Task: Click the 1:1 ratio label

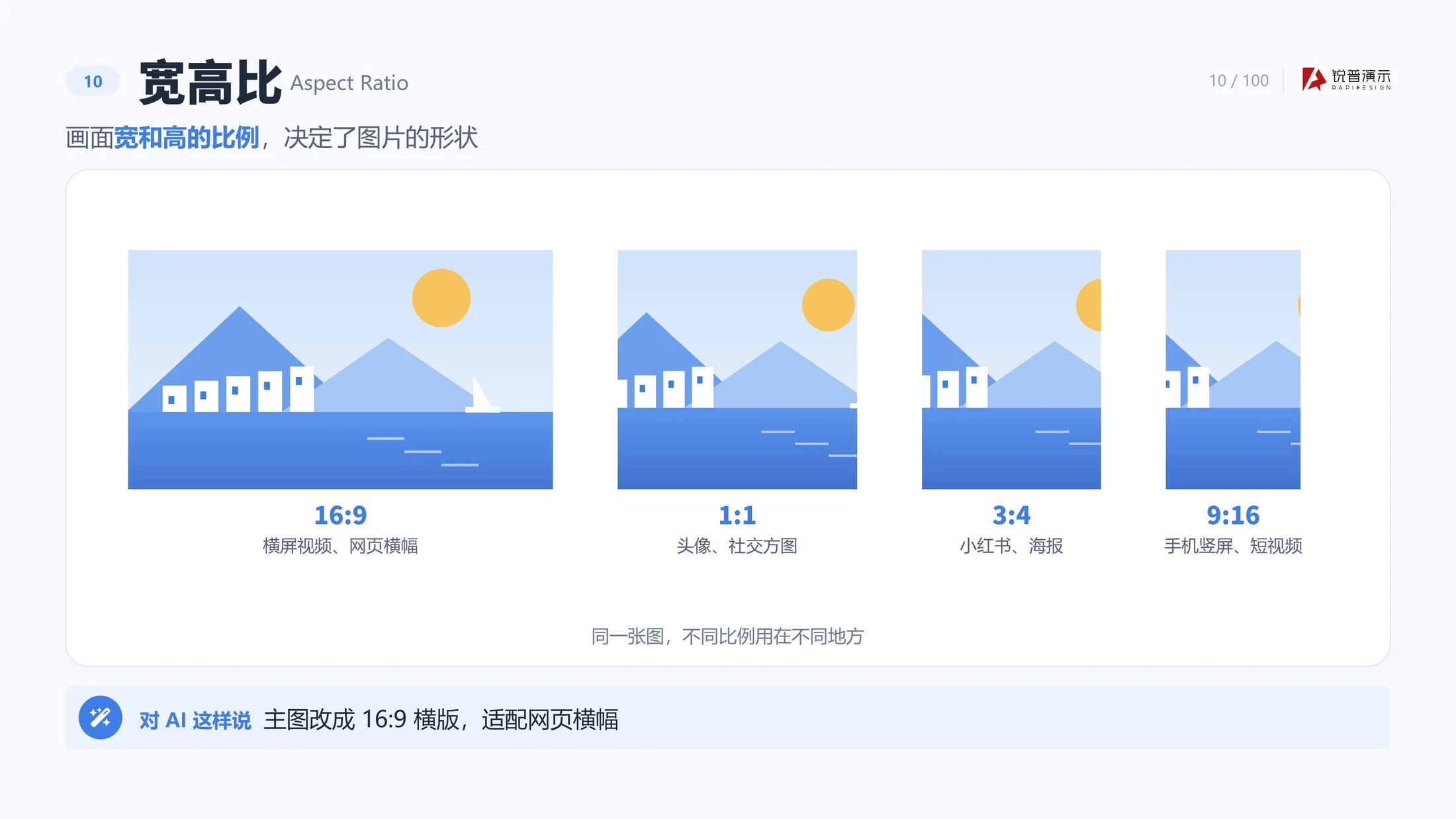Action: click(x=737, y=515)
